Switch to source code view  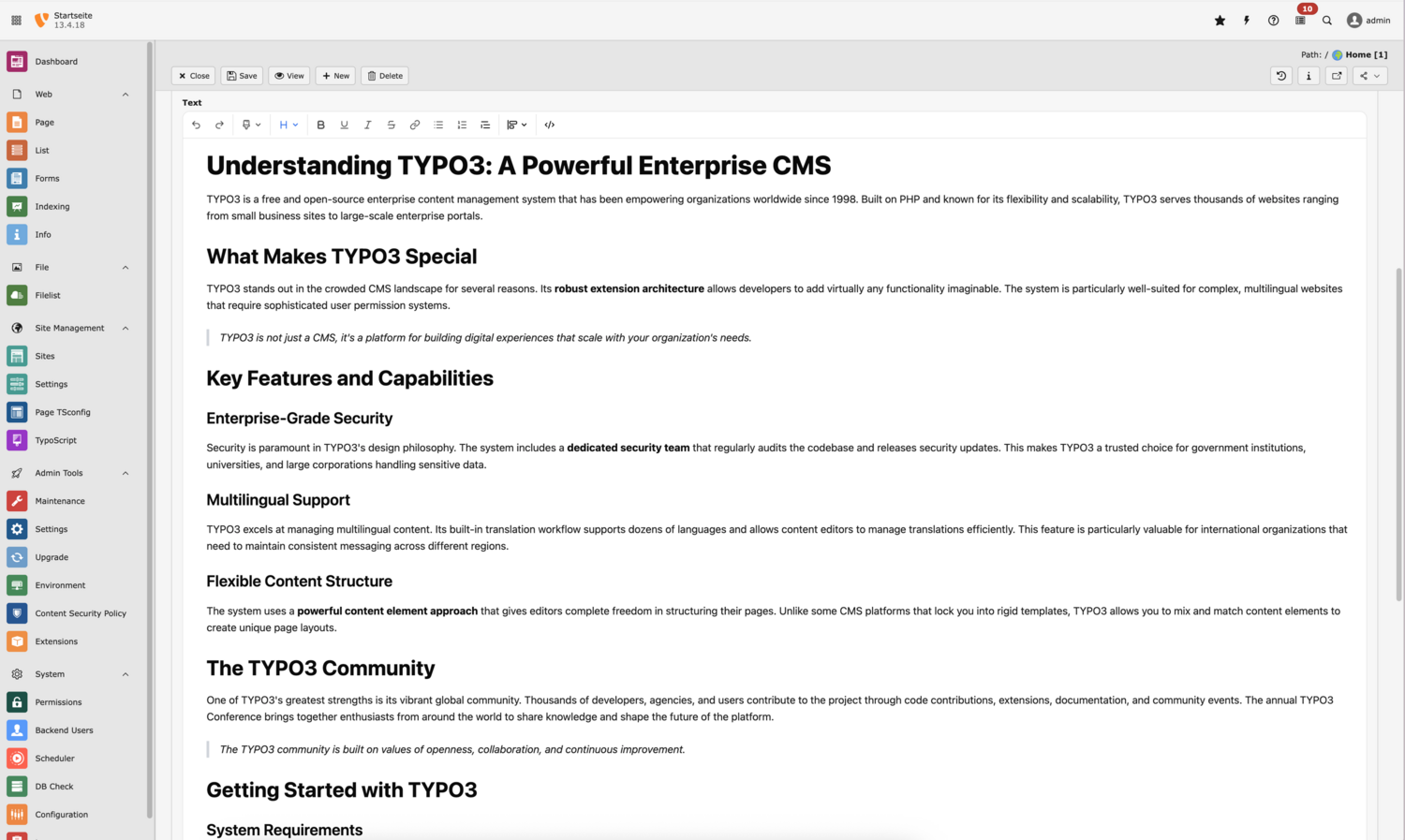click(550, 125)
